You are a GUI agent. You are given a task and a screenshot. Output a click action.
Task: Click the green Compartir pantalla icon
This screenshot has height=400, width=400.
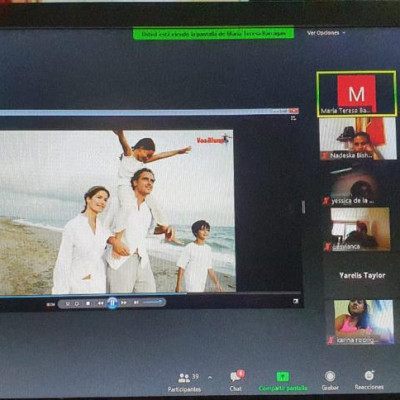click(283, 377)
